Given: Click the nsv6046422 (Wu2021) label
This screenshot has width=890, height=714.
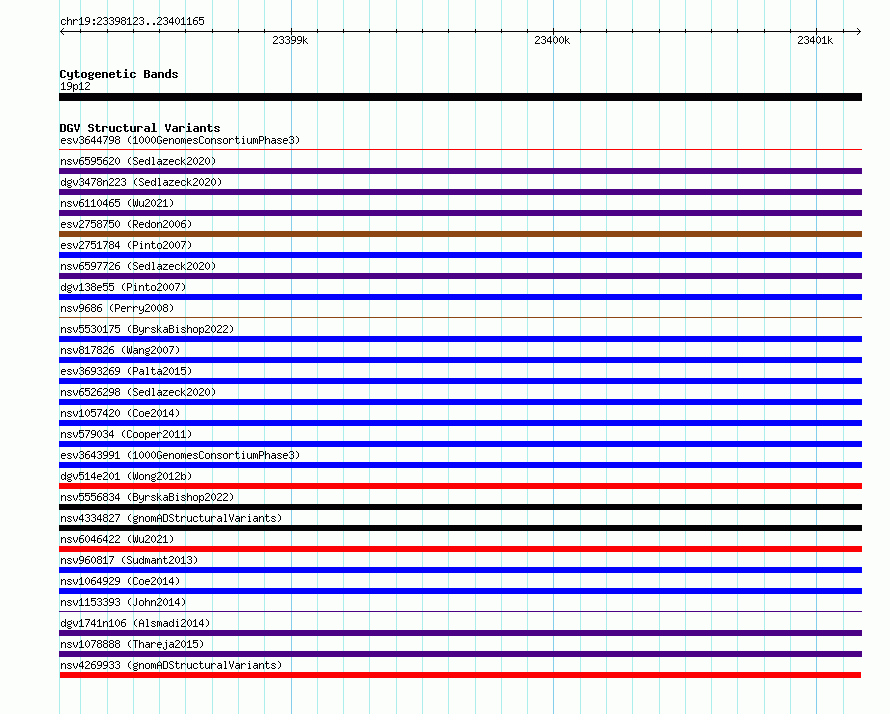Looking at the screenshot, I should [x=117, y=539].
